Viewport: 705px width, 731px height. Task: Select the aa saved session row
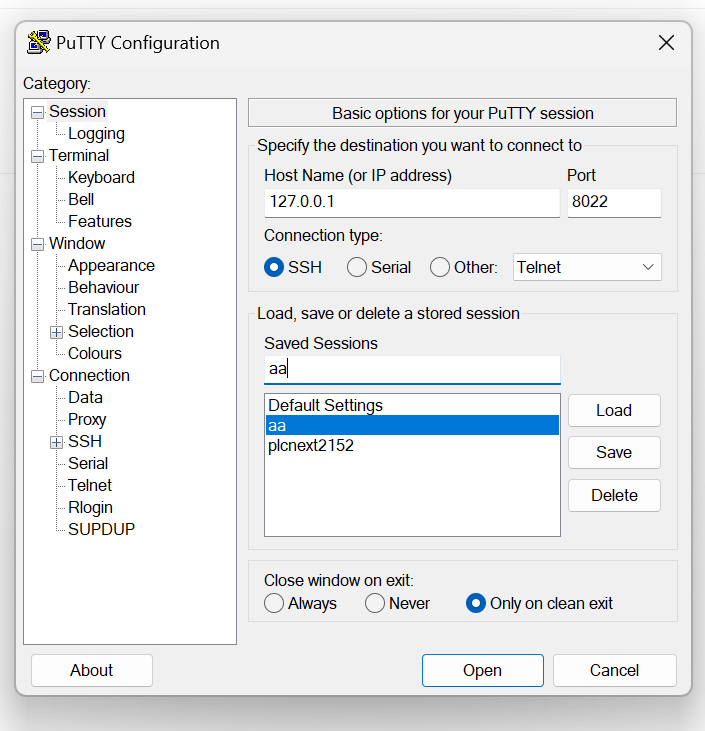(412, 425)
